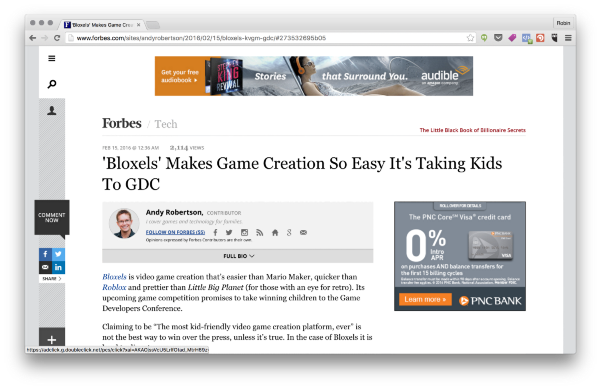
Task: Share article via sidebar Facebook icon
Action: click(x=45, y=254)
